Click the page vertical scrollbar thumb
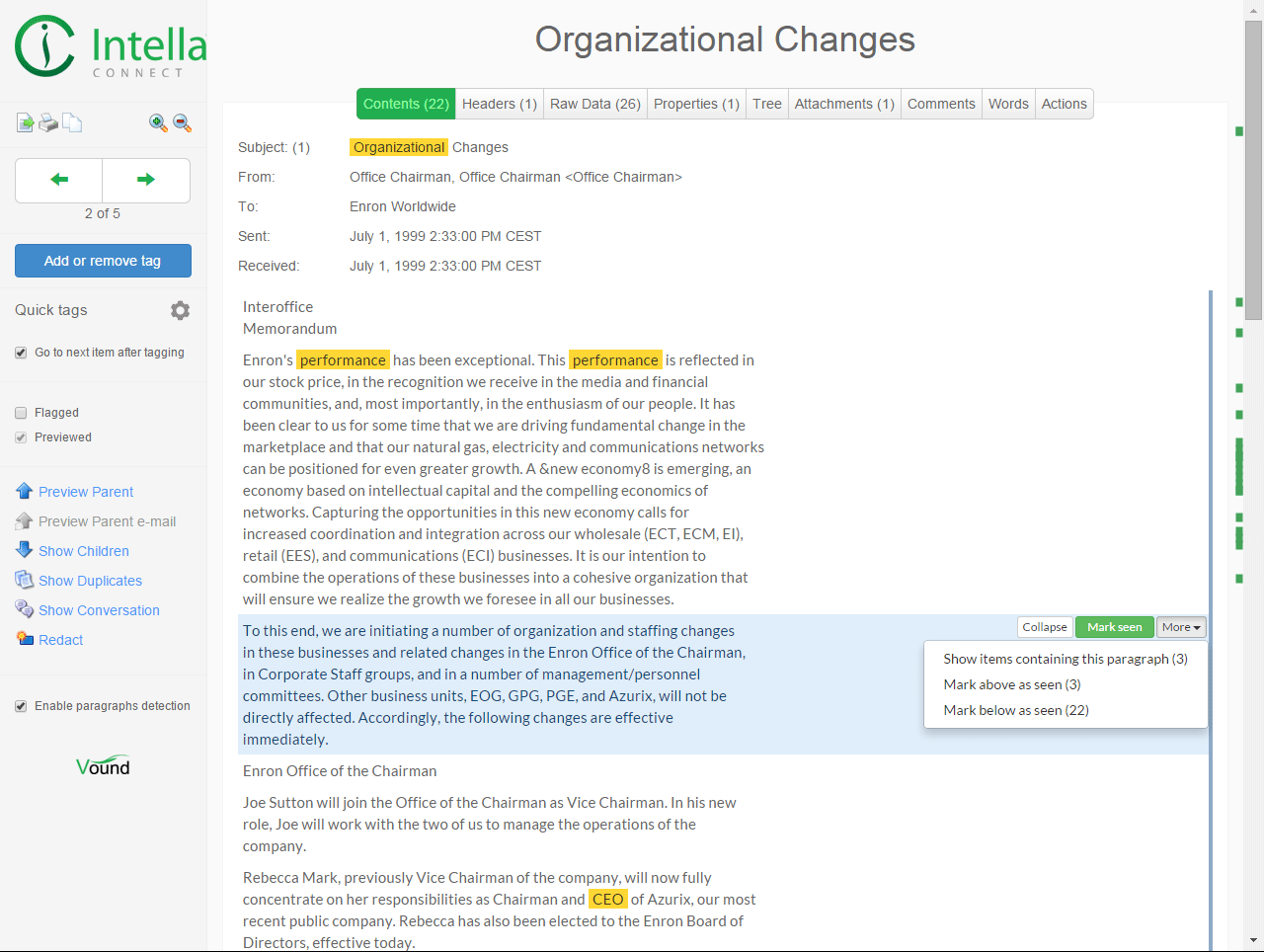The width and height of the screenshot is (1264, 952). [x=1253, y=168]
